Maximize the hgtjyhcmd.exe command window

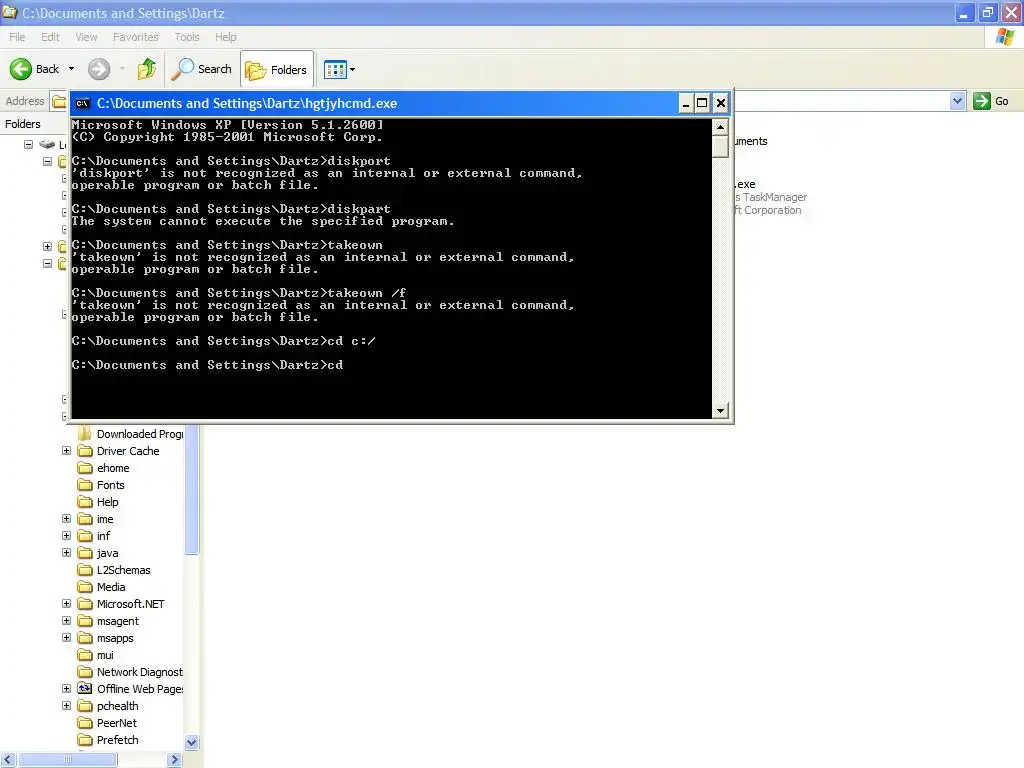tap(702, 103)
